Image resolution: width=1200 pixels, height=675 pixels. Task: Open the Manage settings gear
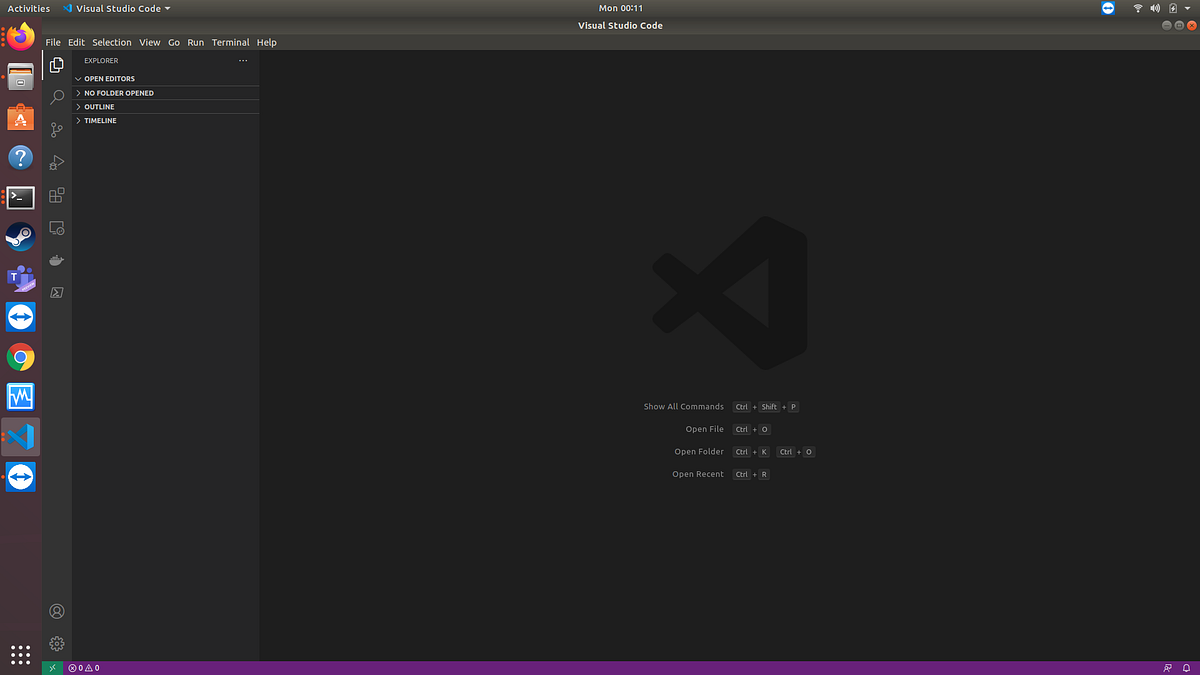pos(56,643)
